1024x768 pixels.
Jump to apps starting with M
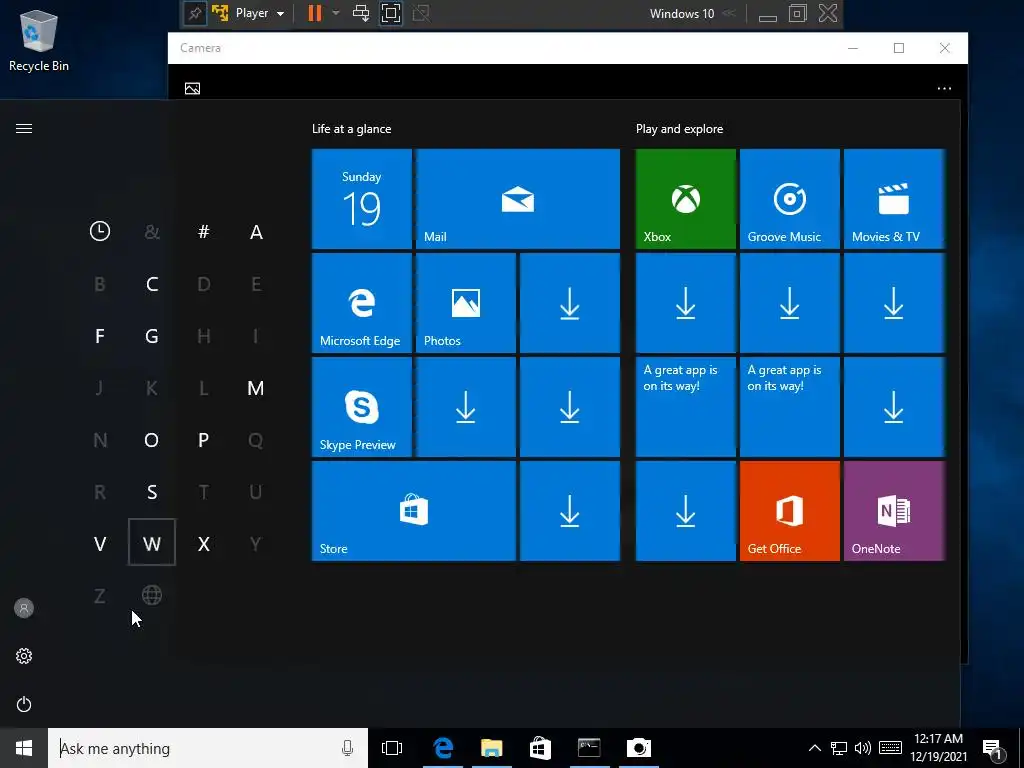pyautogui.click(x=256, y=388)
